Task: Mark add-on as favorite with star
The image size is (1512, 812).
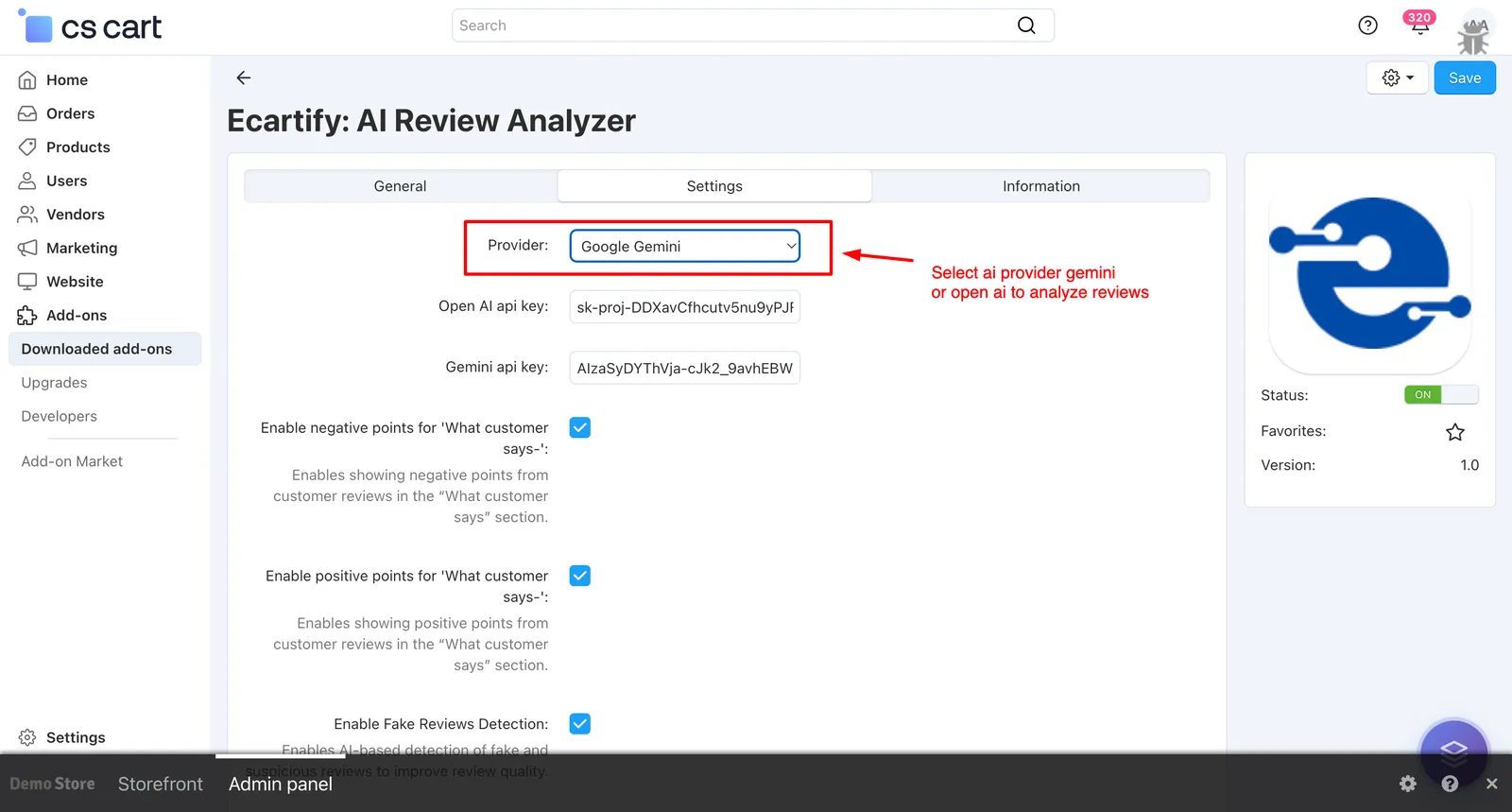Action: (x=1455, y=432)
